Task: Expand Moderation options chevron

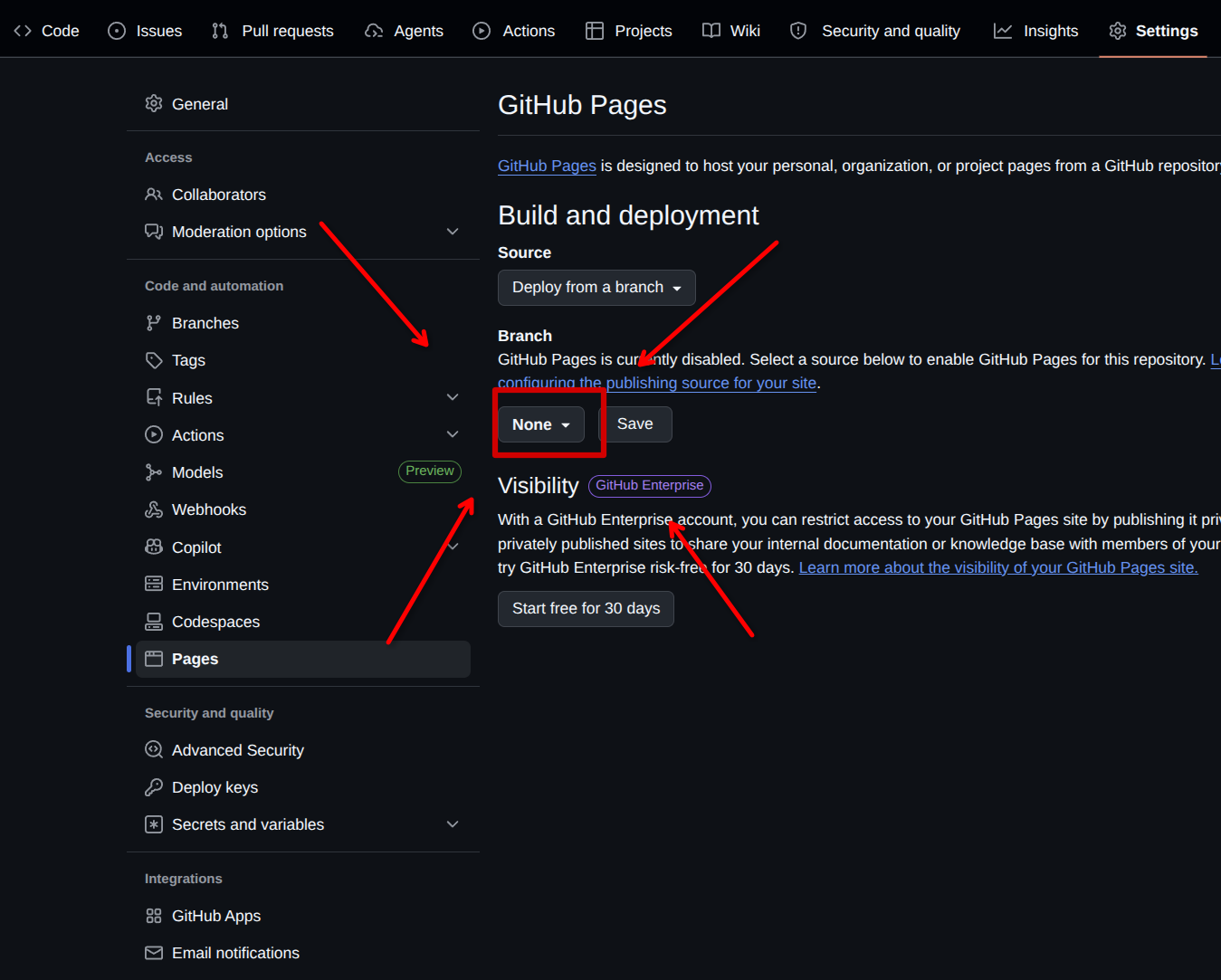Action: point(453,232)
